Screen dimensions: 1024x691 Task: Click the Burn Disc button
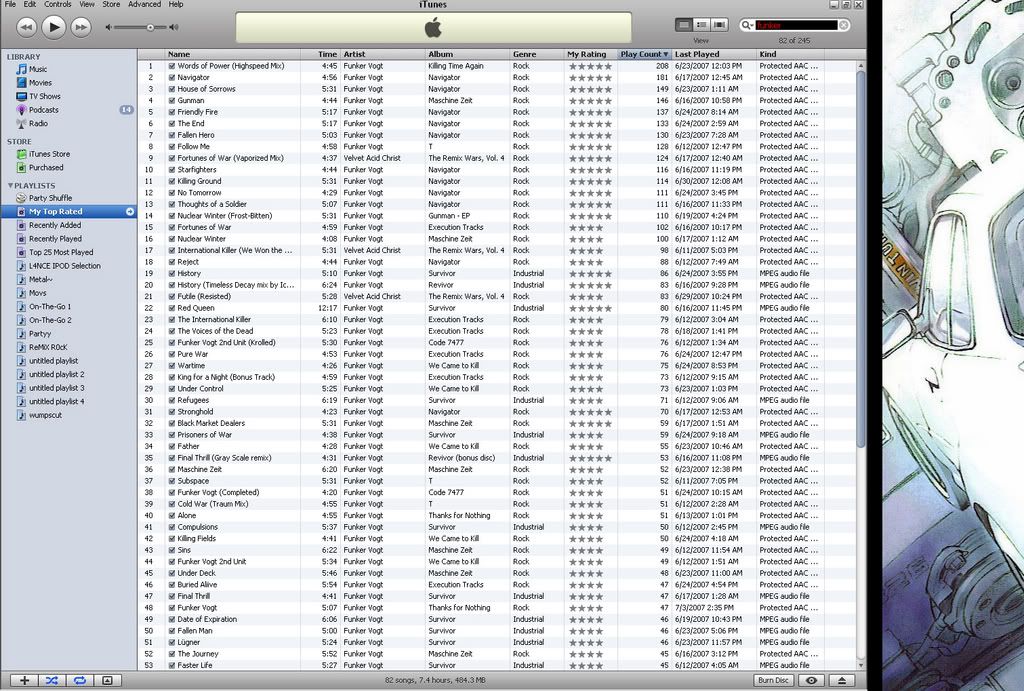pos(773,681)
